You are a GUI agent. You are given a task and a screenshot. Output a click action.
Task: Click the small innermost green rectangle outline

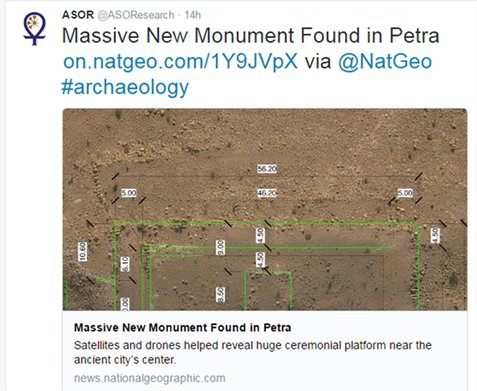click(268, 291)
